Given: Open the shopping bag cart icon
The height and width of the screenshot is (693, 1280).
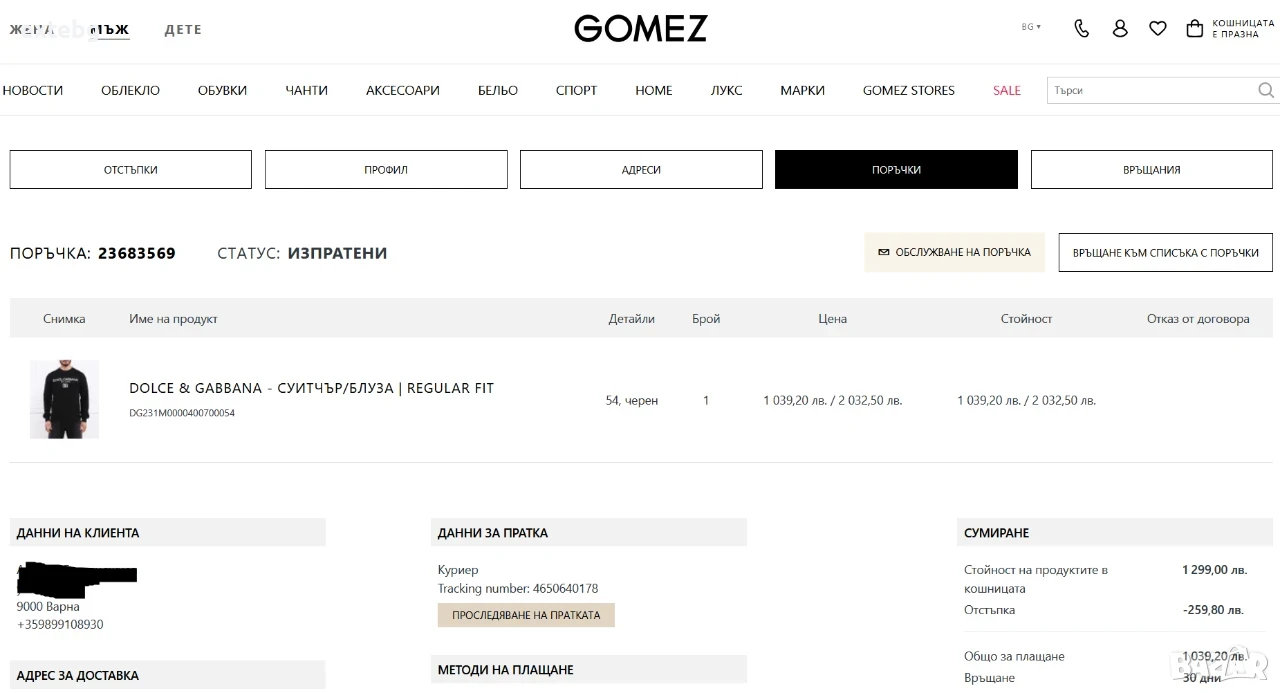Looking at the screenshot, I should (x=1194, y=28).
